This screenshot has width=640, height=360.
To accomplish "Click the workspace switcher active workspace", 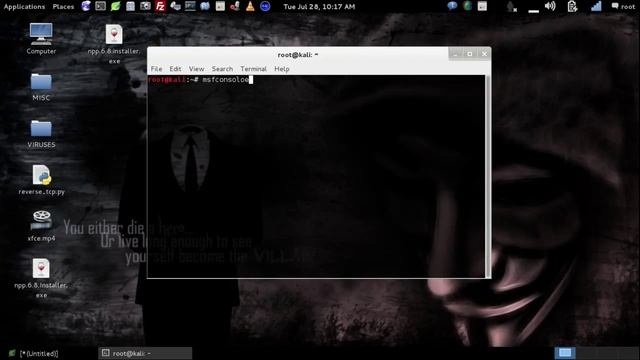I will point(565,353).
